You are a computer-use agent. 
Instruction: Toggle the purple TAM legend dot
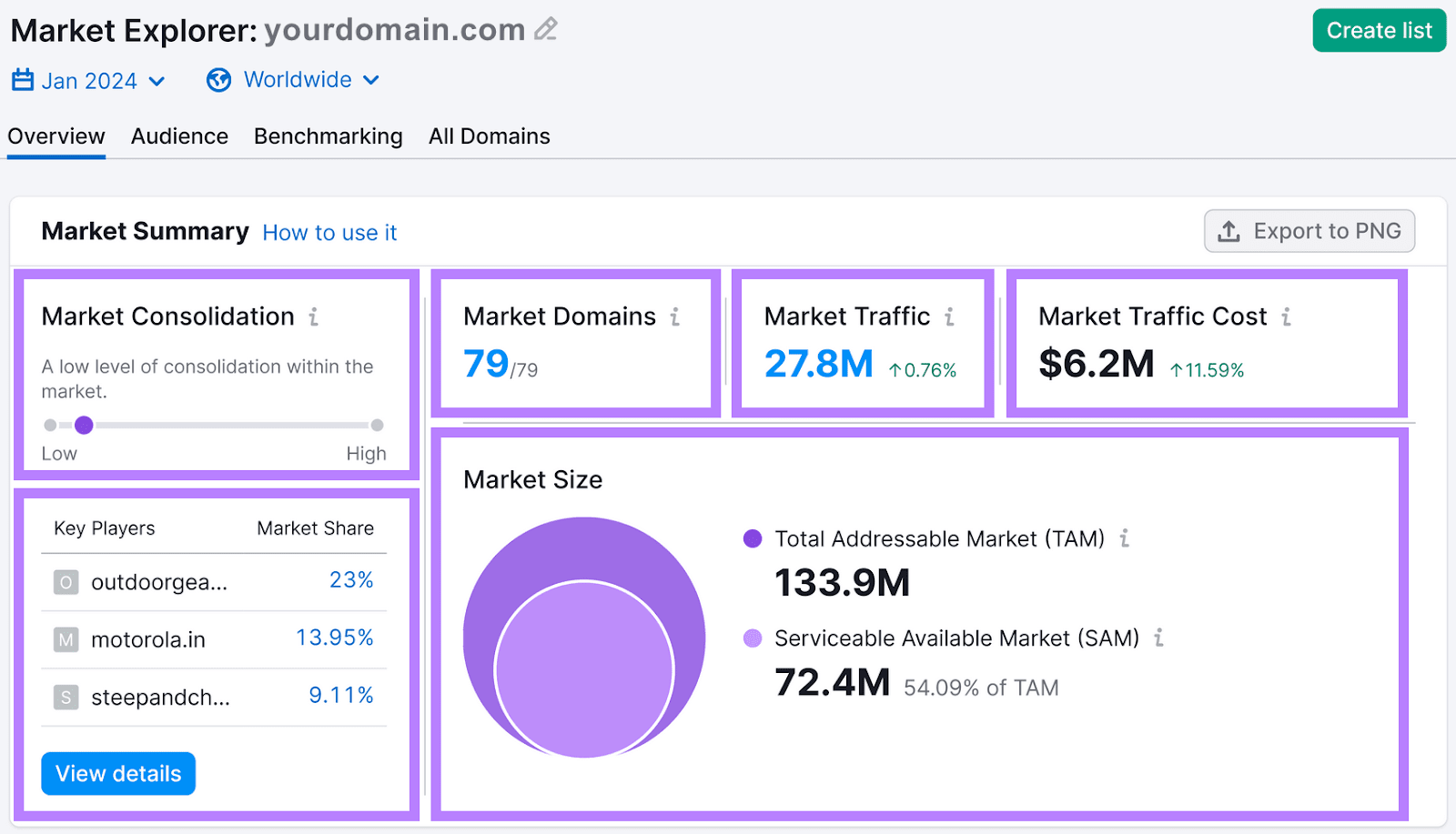tap(753, 538)
